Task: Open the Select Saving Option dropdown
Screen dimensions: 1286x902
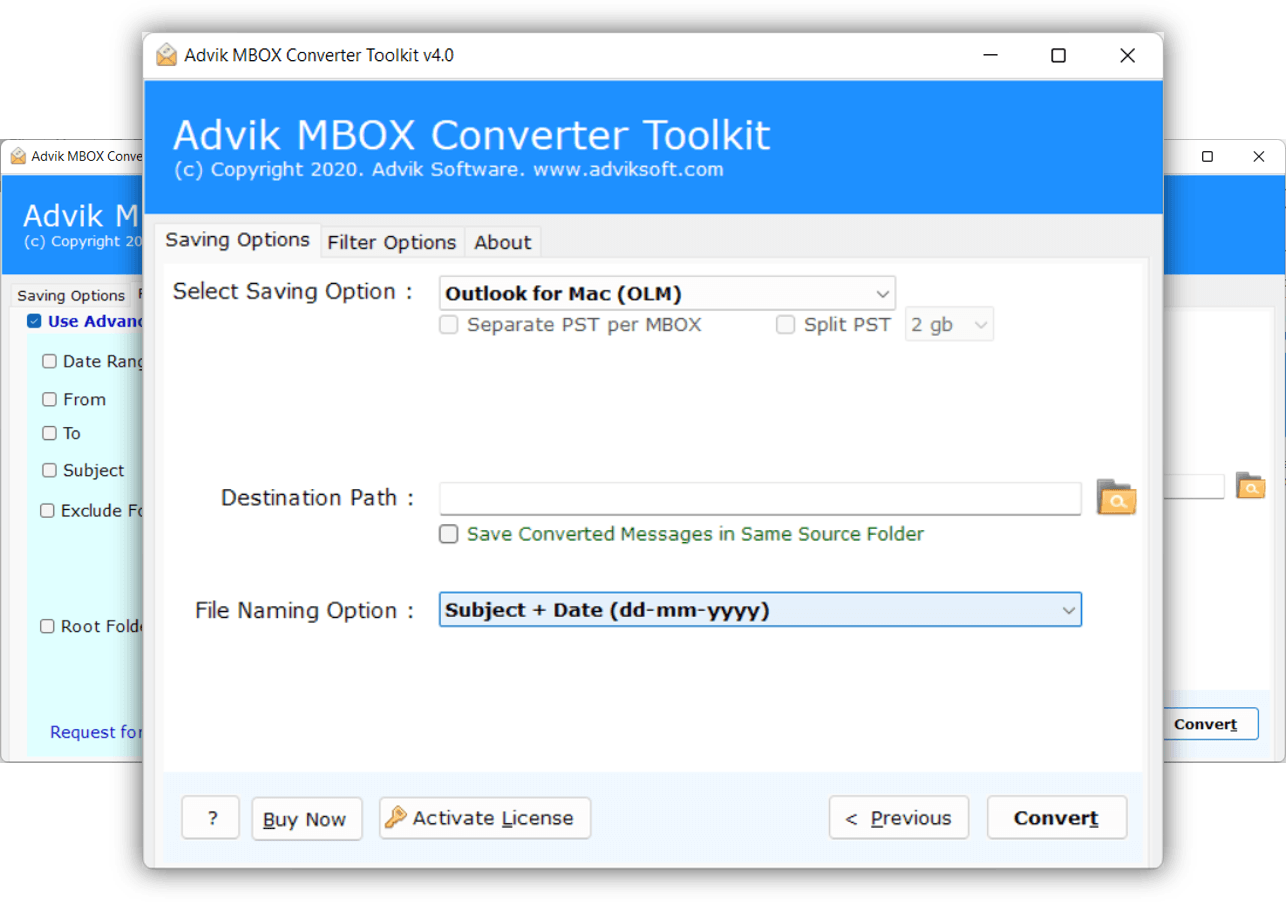Action: [x=667, y=294]
